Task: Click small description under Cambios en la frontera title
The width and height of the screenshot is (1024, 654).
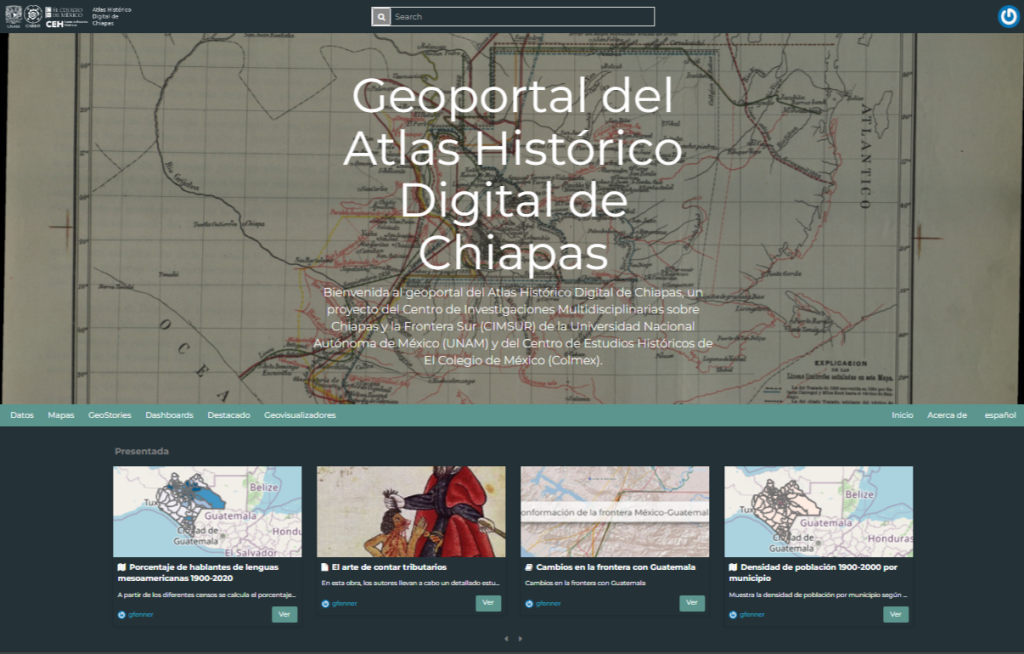Action: pos(585,583)
